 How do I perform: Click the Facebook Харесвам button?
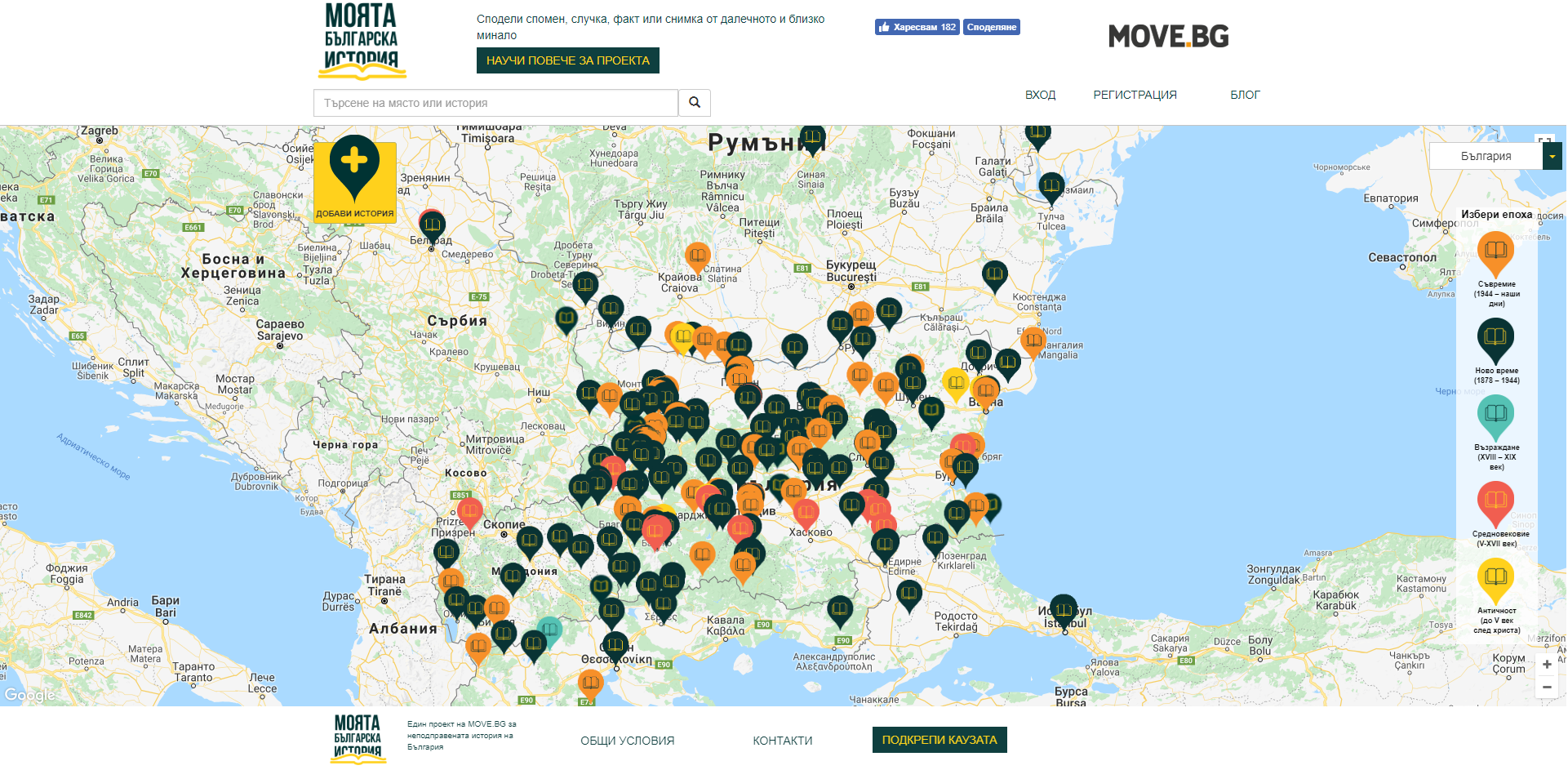coord(917,27)
